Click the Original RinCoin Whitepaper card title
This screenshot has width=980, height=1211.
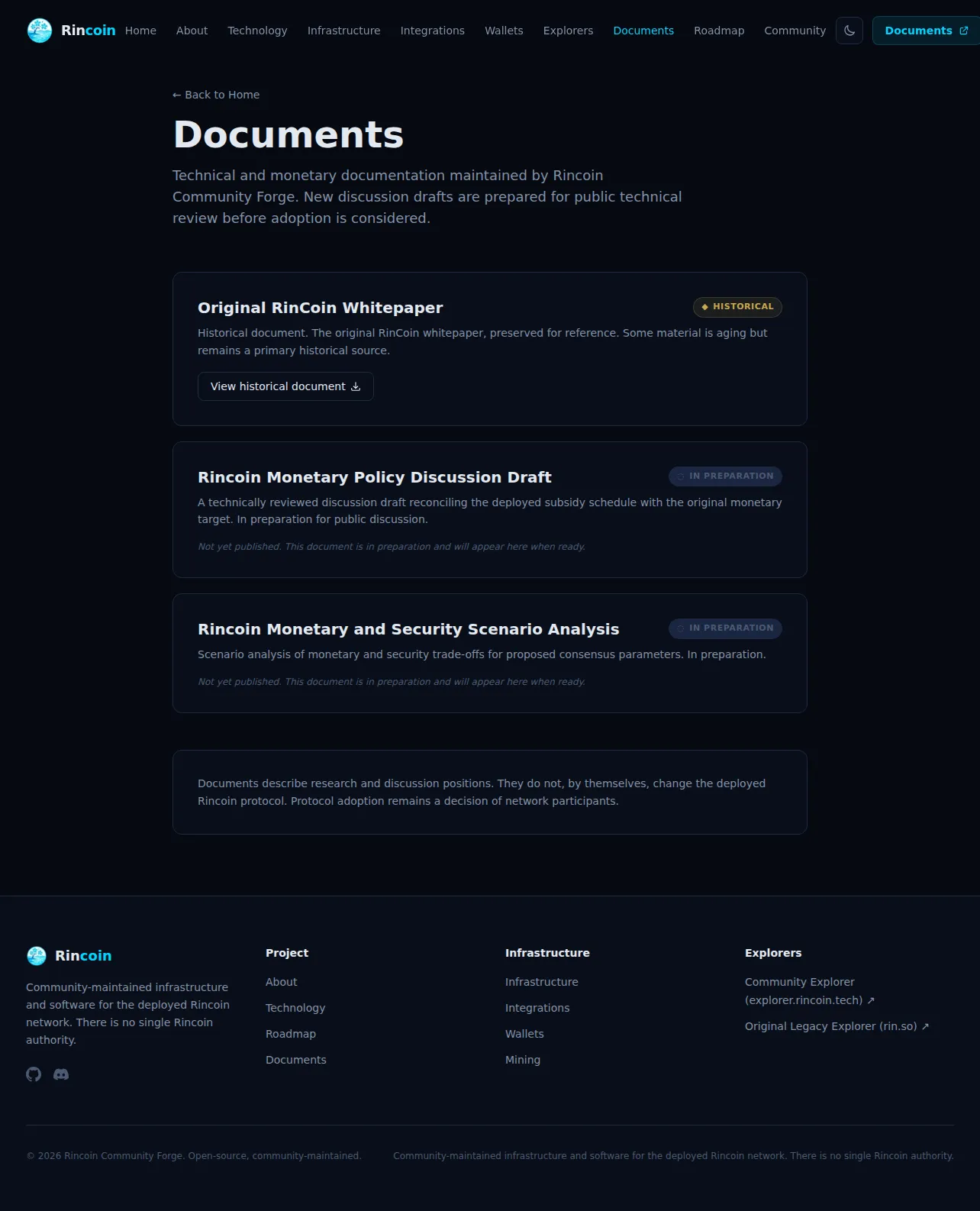pos(320,308)
